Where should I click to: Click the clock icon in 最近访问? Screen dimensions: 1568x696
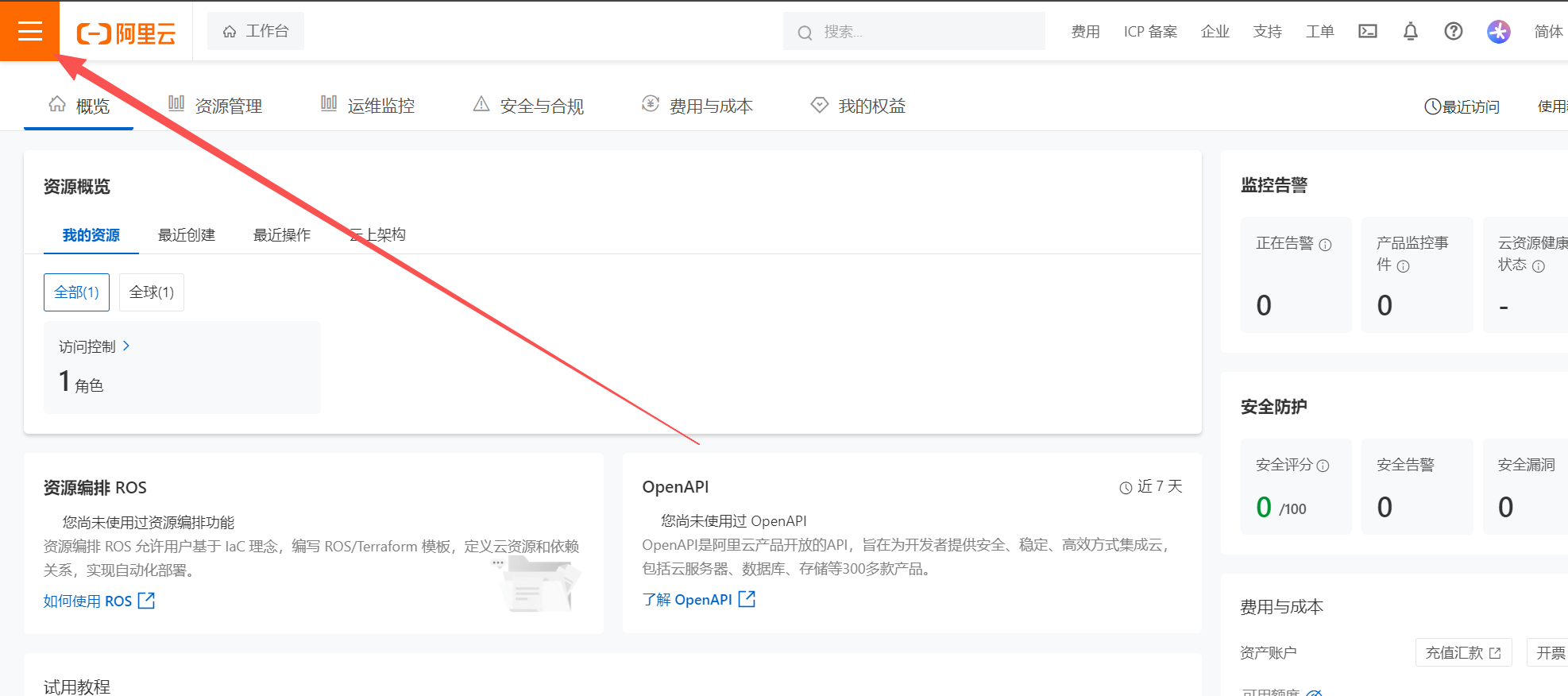click(x=1432, y=106)
